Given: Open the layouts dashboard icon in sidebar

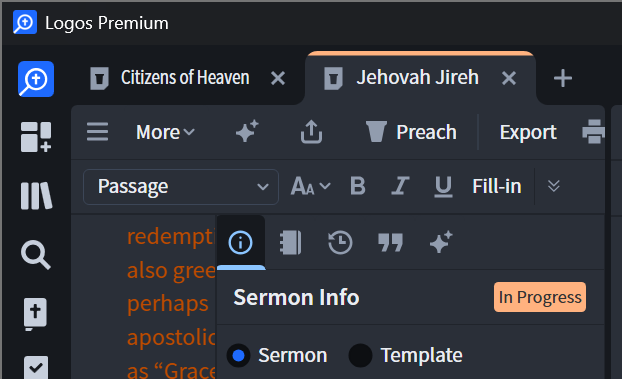Looking at the screenshot, I should (36, 137).
